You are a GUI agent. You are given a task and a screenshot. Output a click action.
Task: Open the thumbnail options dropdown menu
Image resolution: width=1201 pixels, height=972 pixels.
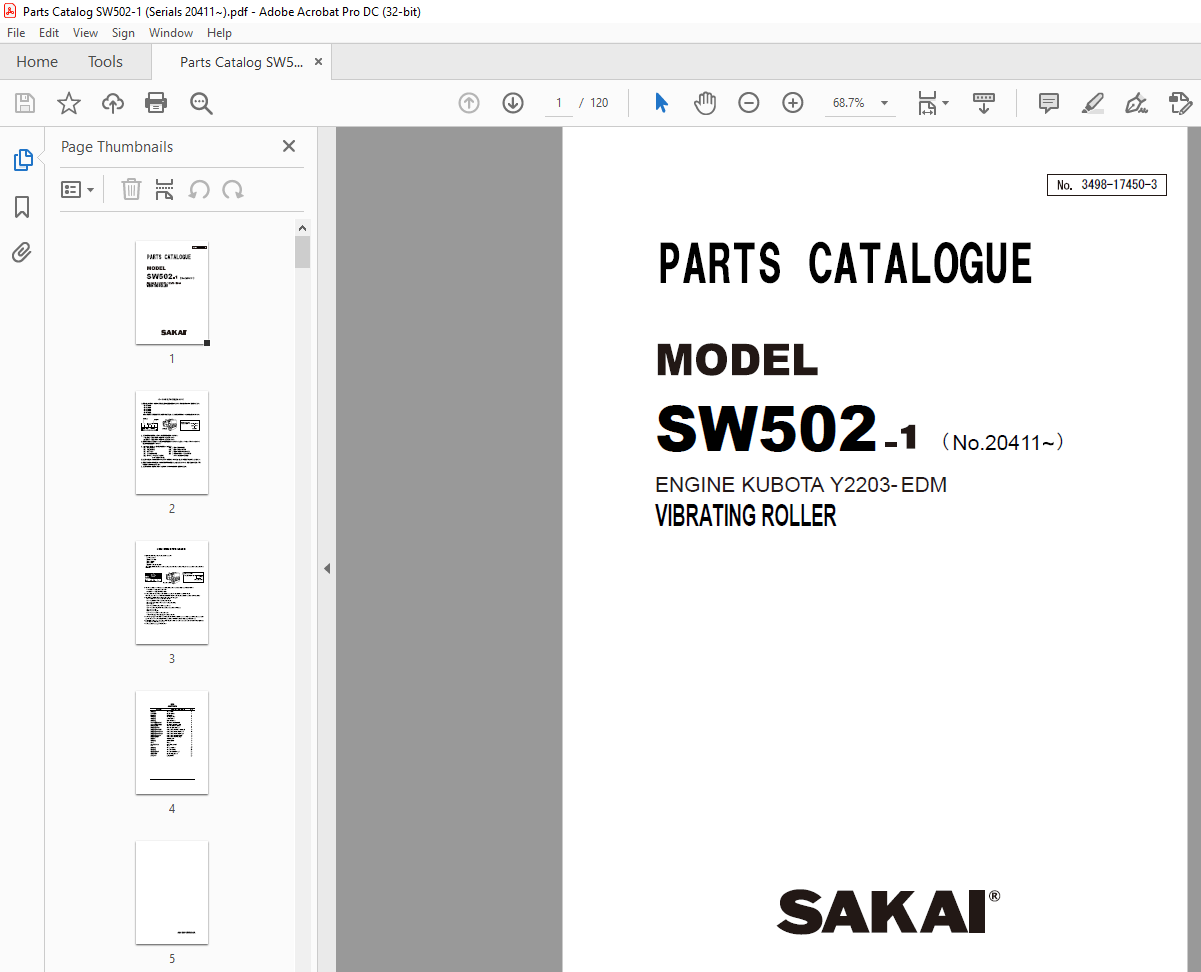[78, 189]
